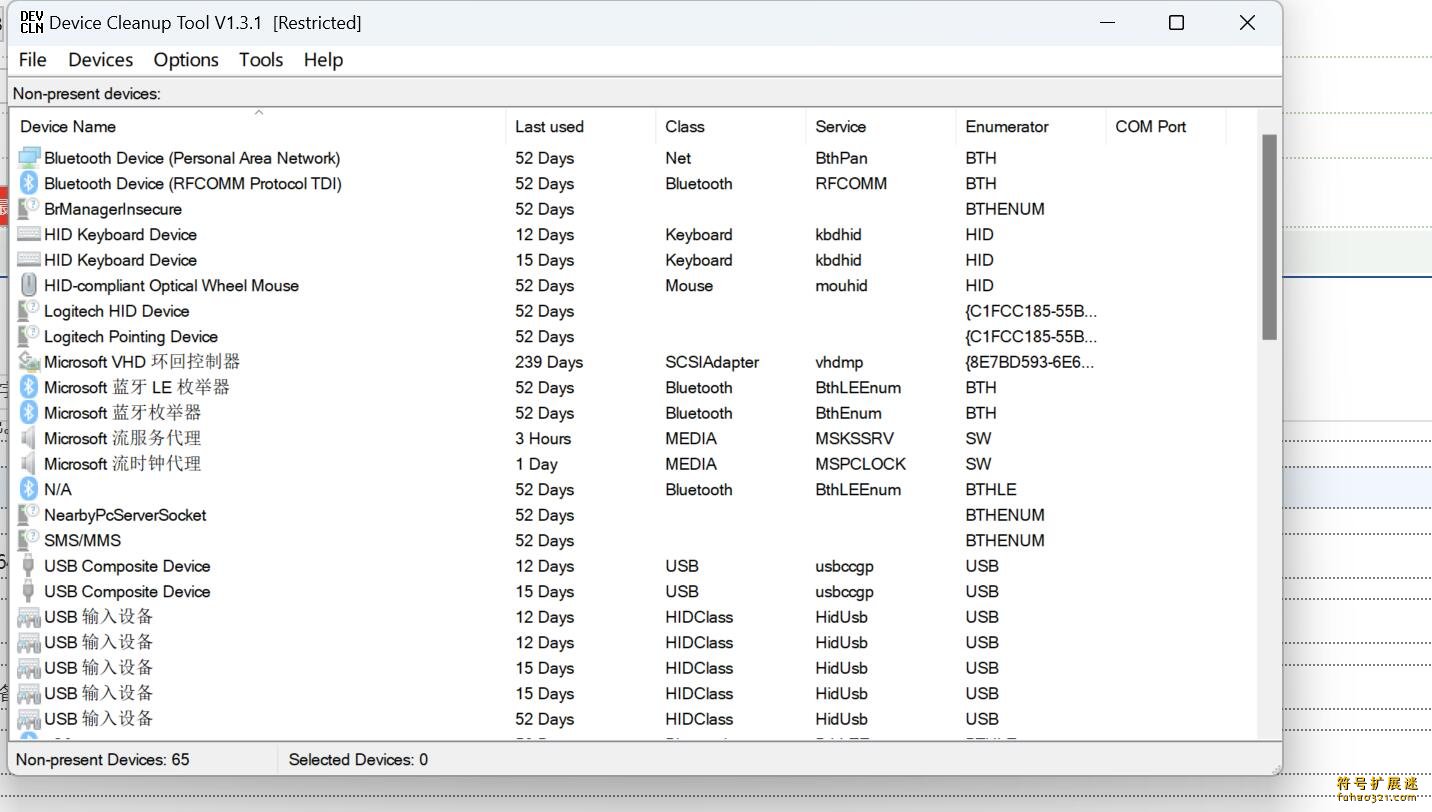This screenshot has width=1432, height=812.
Task: Select the BrManagerInsecure entry
Action: coord(113,209)
